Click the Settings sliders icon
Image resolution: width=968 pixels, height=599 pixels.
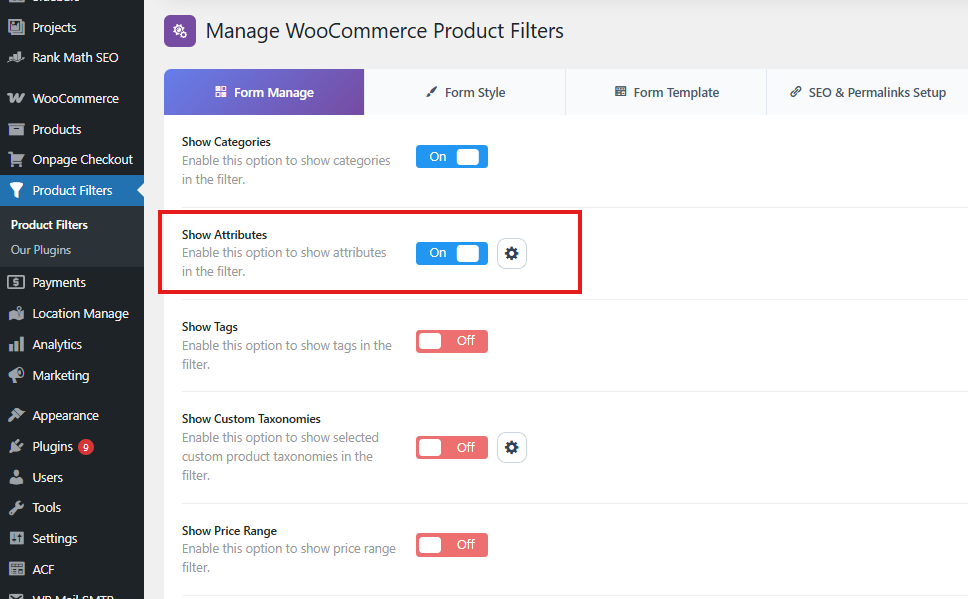point(17,538)
